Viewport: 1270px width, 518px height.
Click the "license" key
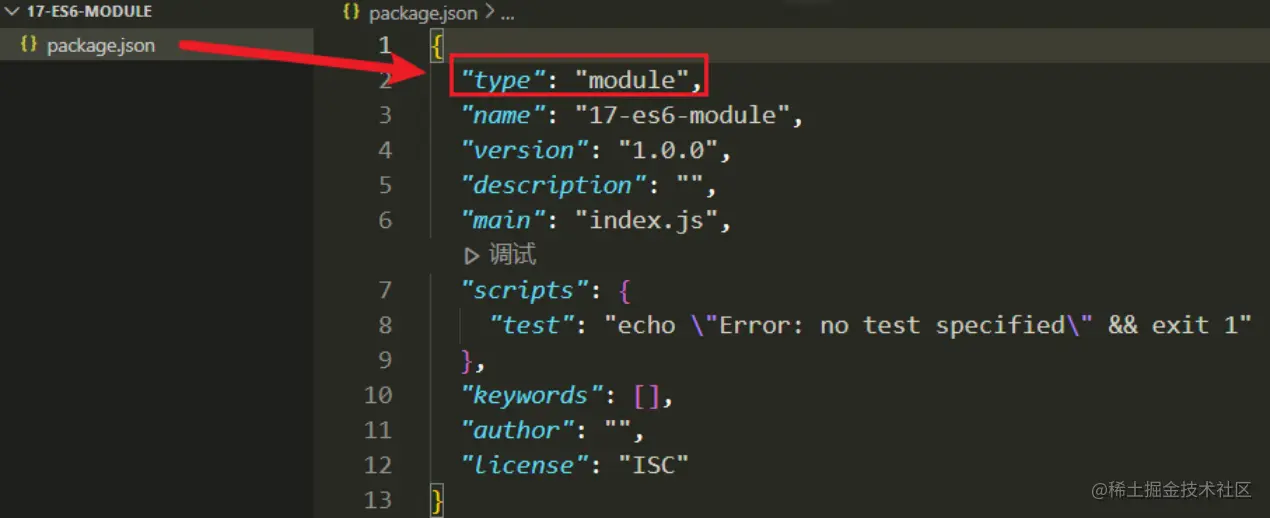click(x=524, y=466)
